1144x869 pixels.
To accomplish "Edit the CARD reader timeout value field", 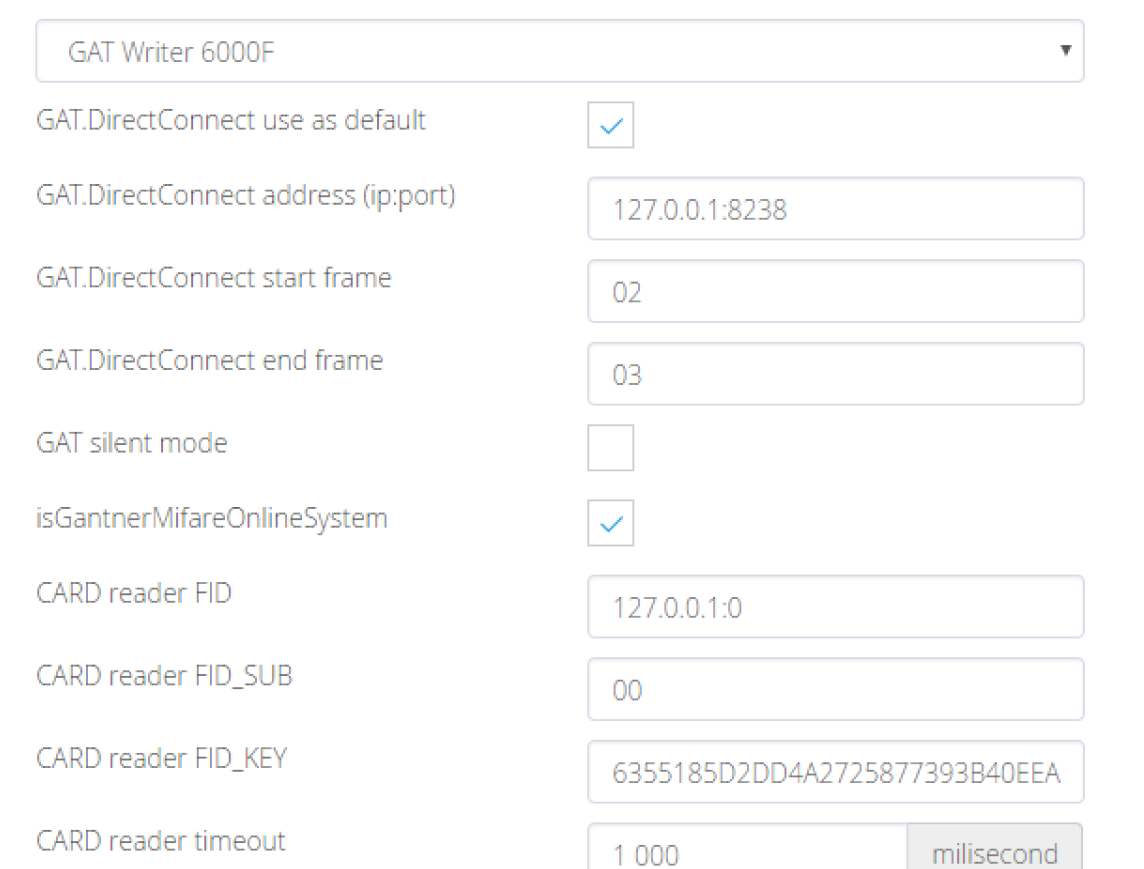I will tap(747, 850).
